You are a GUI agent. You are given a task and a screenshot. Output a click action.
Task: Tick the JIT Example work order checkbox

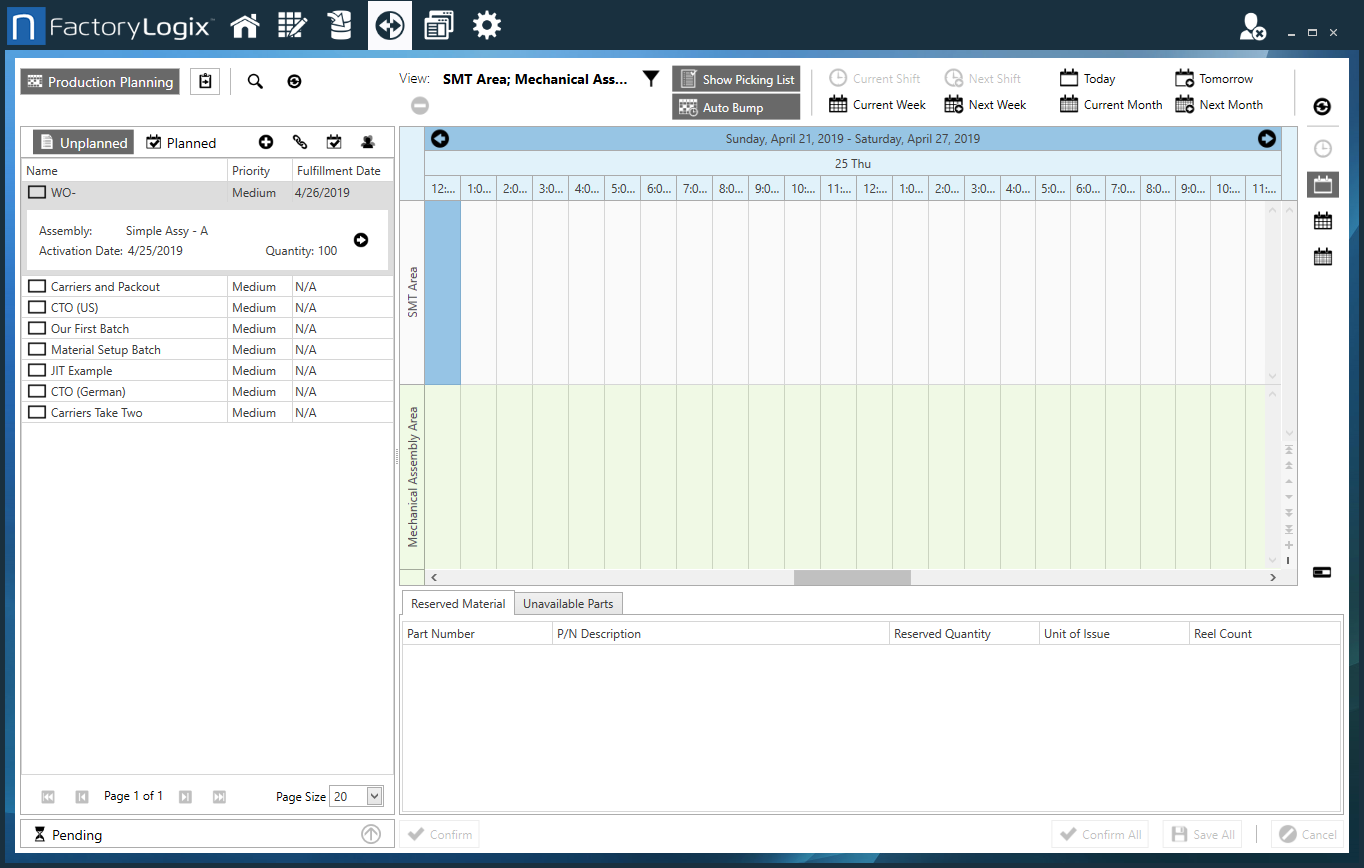tap(37, 370)
